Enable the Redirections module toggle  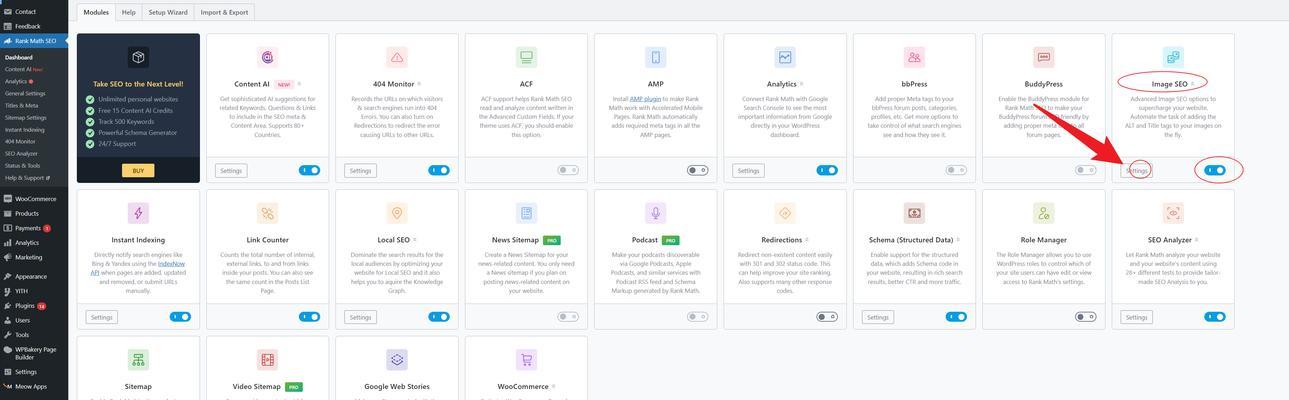(827, 317)
